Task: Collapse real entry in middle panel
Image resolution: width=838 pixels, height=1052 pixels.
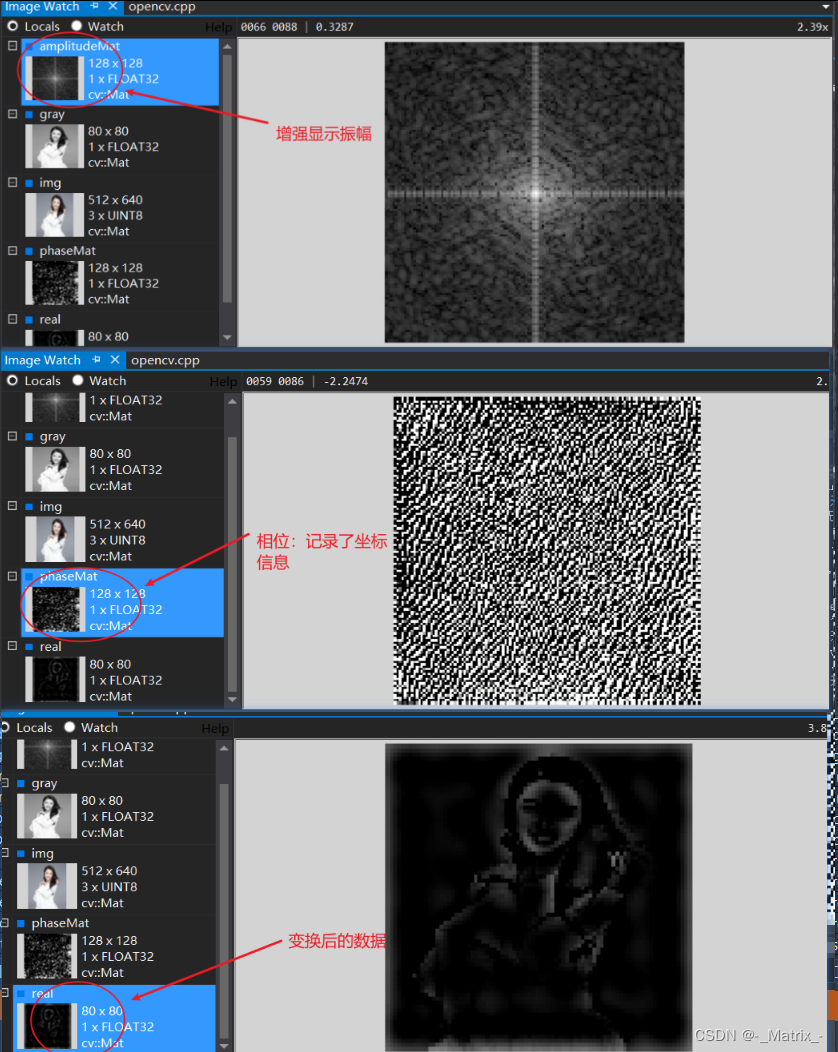Action: point(12,645)
